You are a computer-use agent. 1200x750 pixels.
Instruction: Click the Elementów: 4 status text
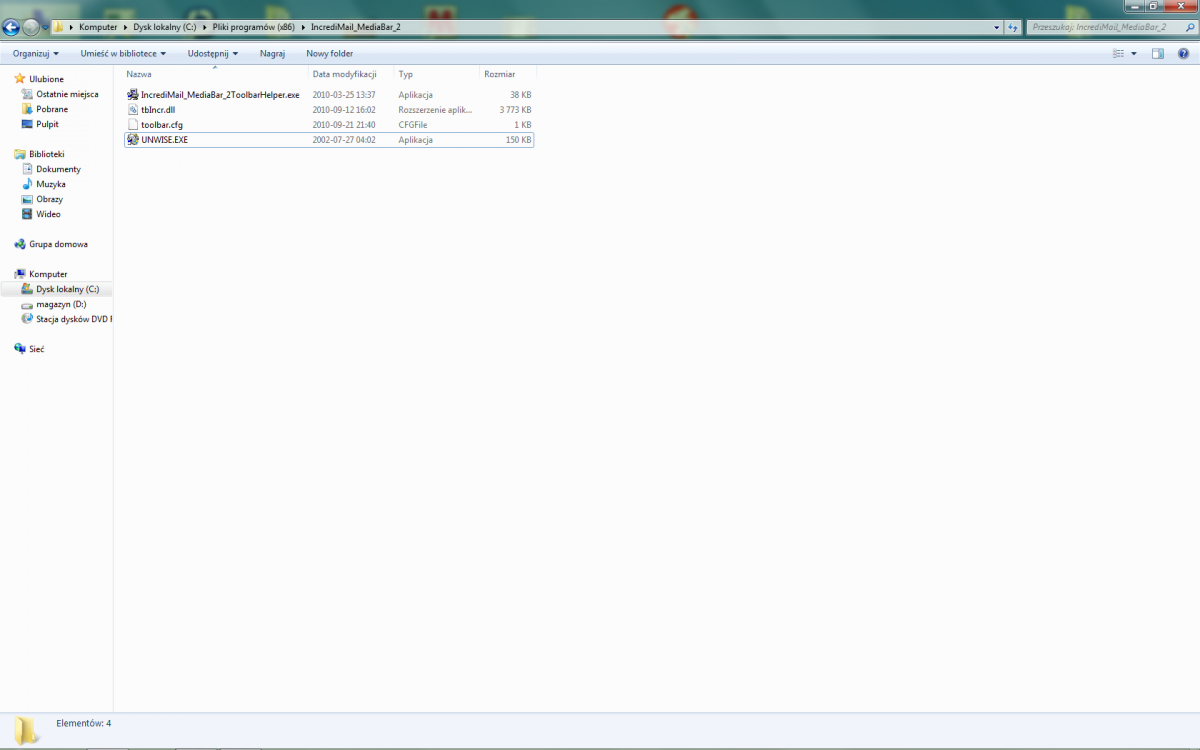pos(83,723)
